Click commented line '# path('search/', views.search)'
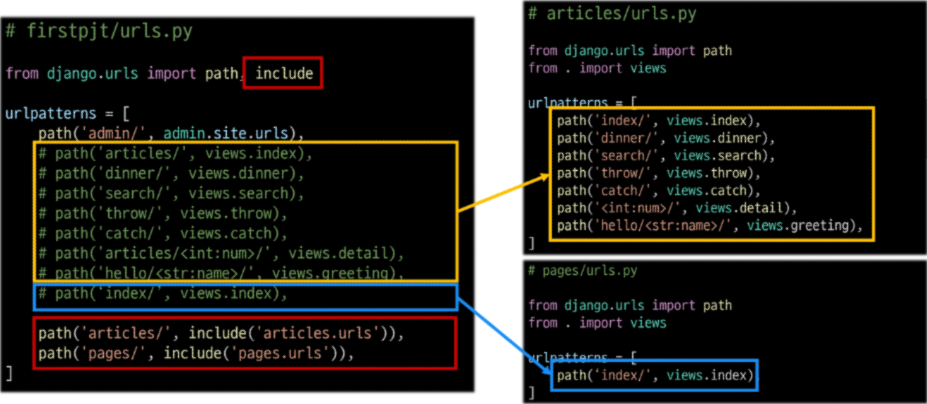 click(171, 193)
